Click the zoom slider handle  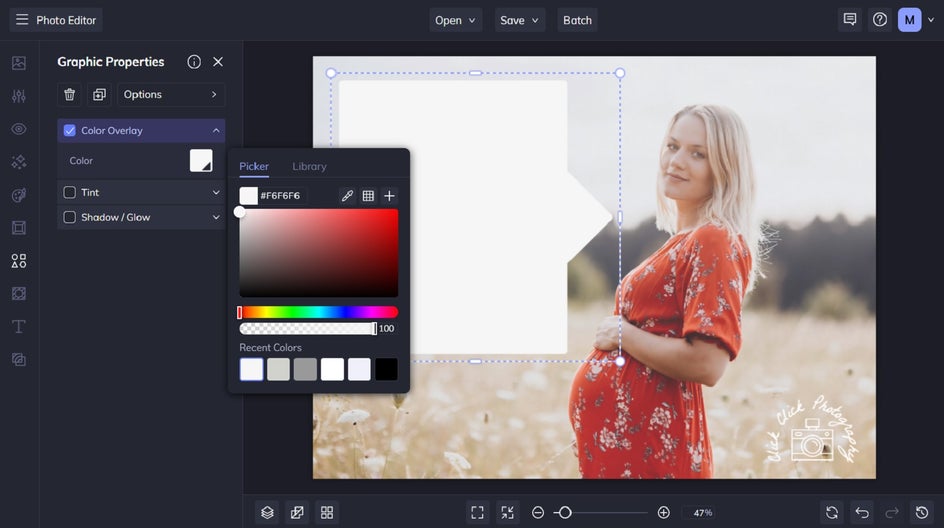(565, 512)
